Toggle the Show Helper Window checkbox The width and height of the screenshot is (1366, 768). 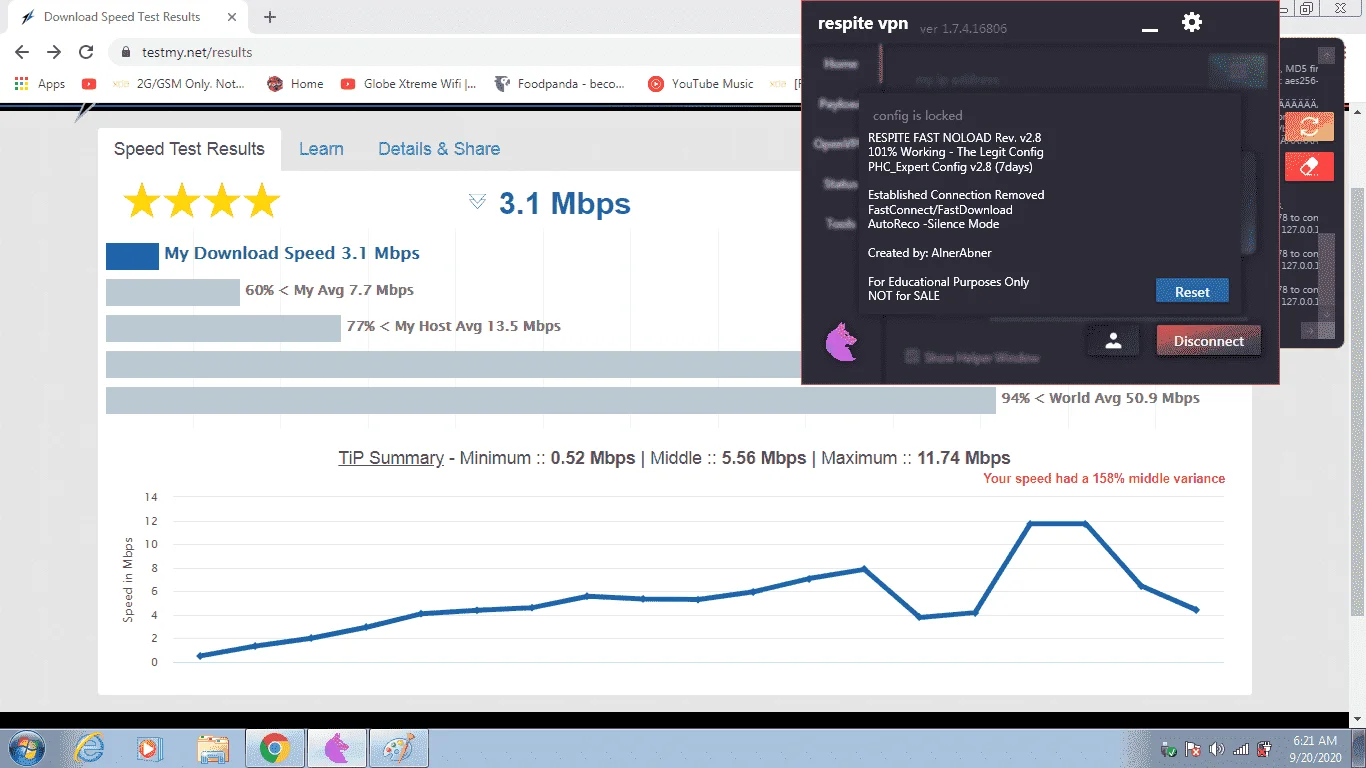point(912,356)
